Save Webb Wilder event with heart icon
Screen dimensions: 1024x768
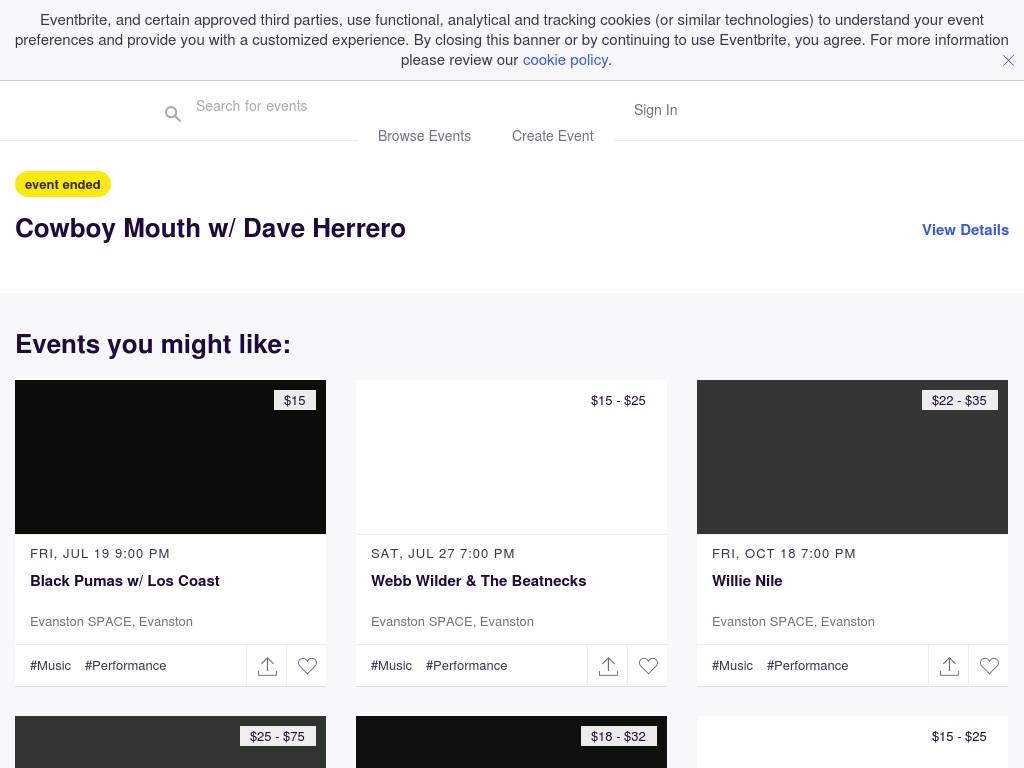[648, 666]
